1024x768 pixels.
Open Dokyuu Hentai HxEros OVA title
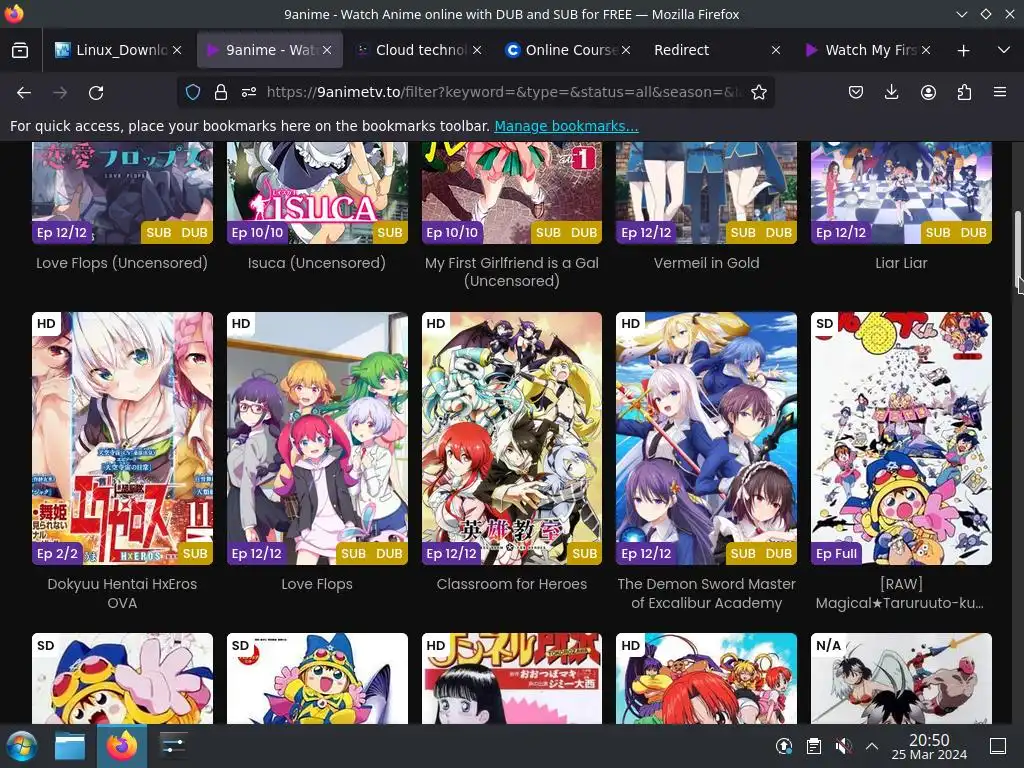tap(122, 593)
